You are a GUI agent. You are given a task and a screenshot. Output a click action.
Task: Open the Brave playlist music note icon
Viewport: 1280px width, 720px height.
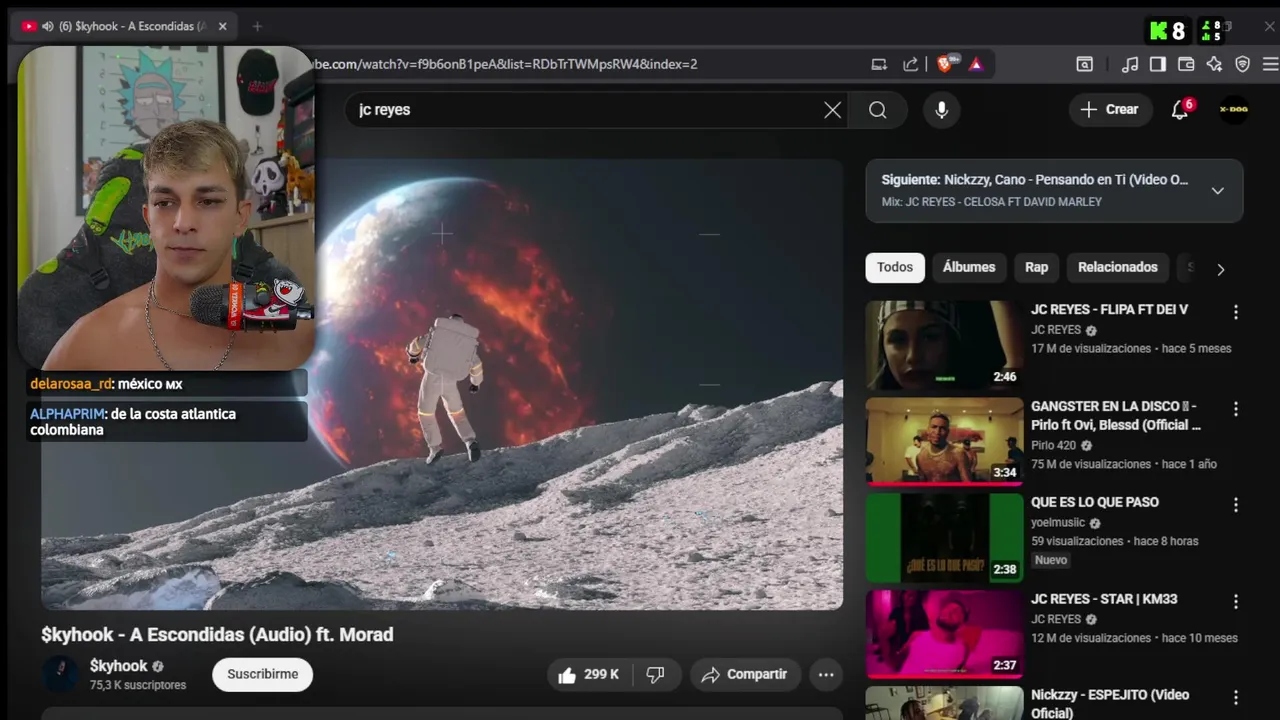1130,64
